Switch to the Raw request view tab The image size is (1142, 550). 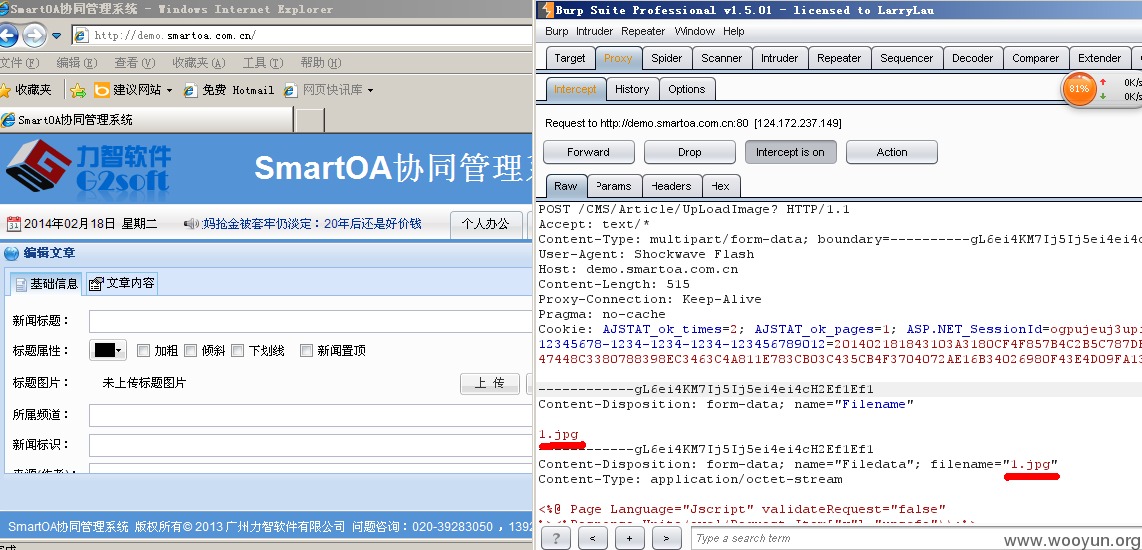point(566,186)
